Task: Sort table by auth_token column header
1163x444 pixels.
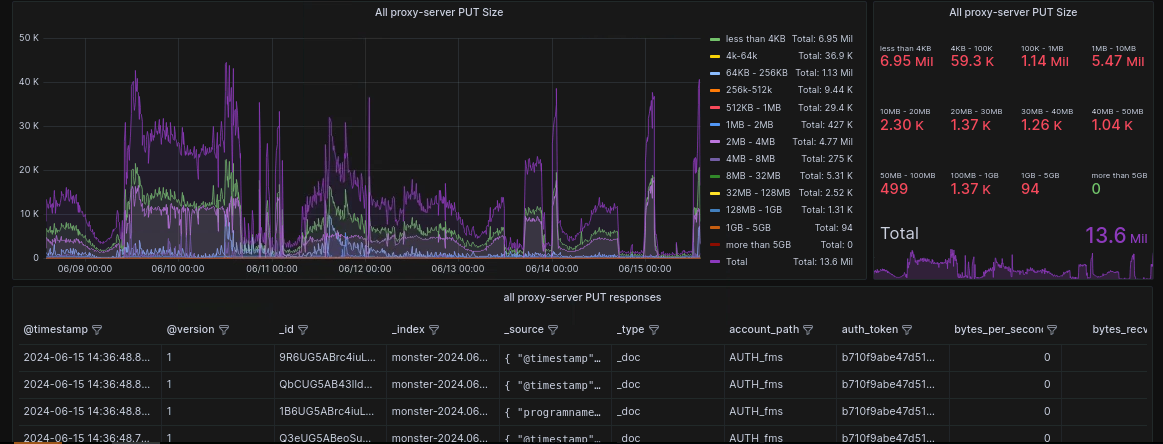Action: point(870,329)
